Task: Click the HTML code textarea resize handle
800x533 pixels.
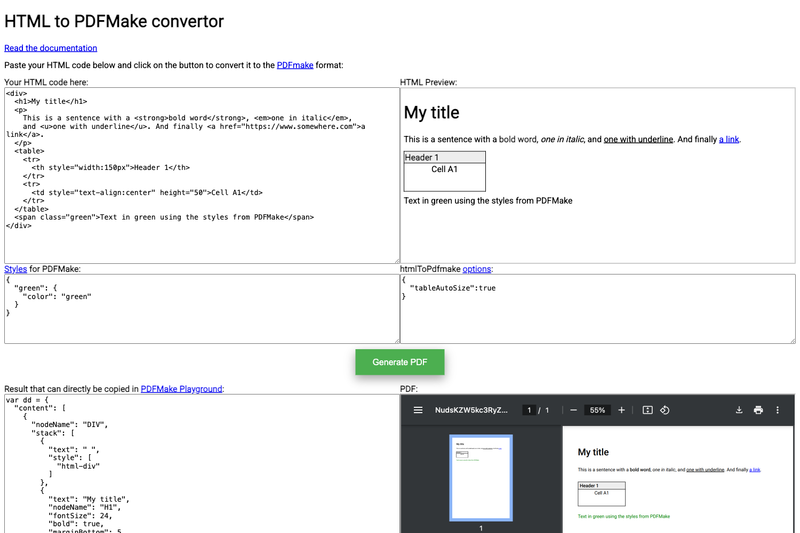Action: (x=396, y=260)
